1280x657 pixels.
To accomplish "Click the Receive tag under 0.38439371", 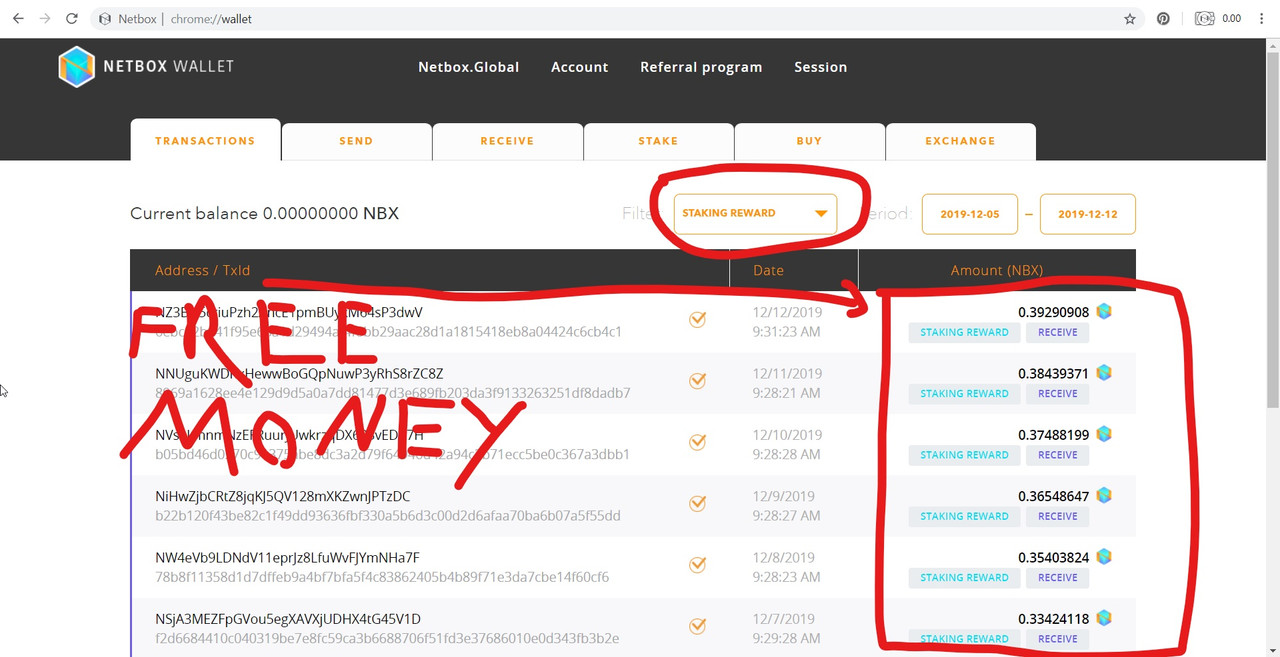I will pyautogui.click(x=1057, y=394).
